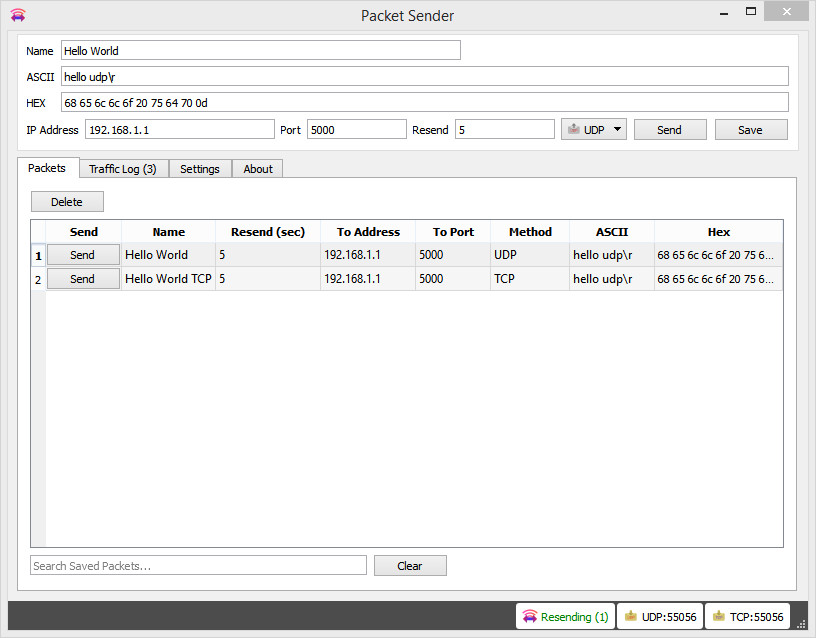Select the Hello World TCP name cell
The height and width of the screenshot is (638, 816).
[x=169, y=279]
